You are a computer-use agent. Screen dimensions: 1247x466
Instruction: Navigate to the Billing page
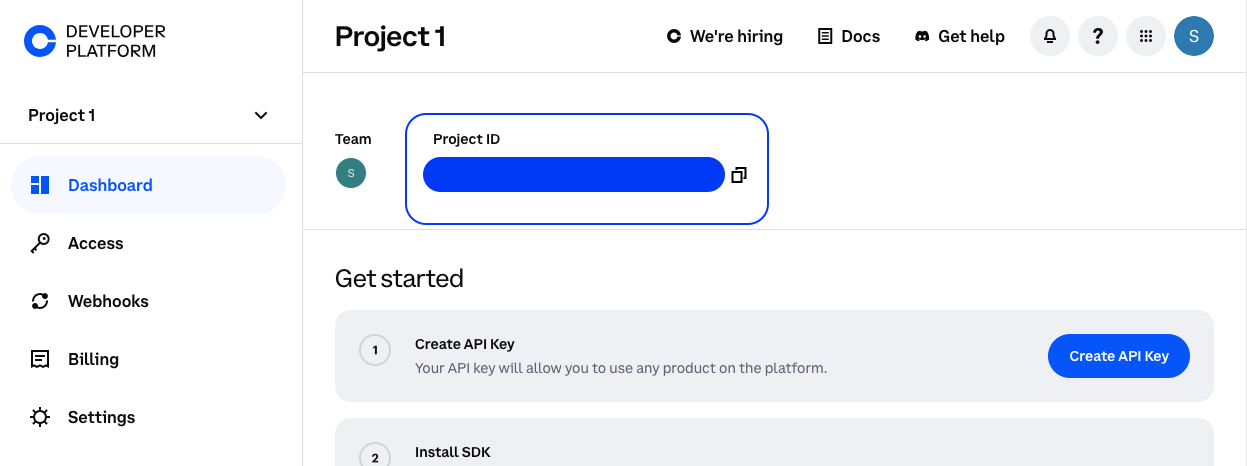[x=93, y=359]
